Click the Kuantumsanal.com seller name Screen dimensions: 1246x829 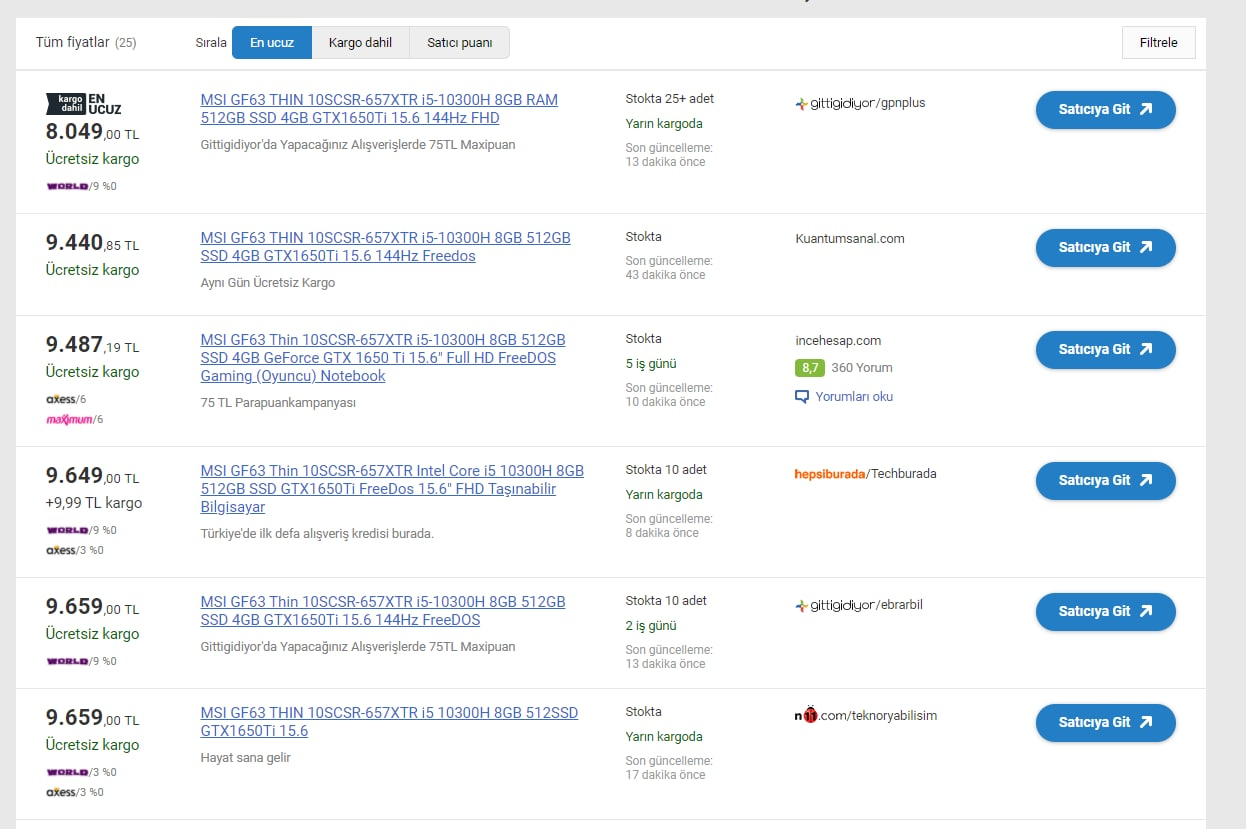click(850, 239)
